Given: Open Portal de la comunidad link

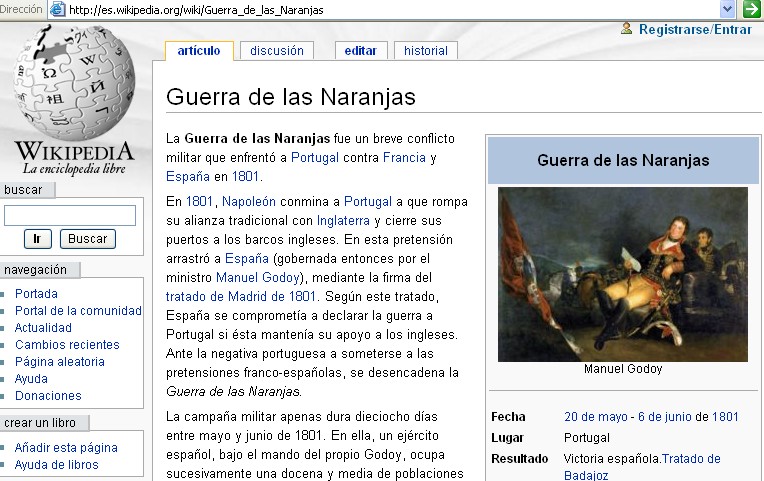Looking at the screenshot, I should (78, 310).
